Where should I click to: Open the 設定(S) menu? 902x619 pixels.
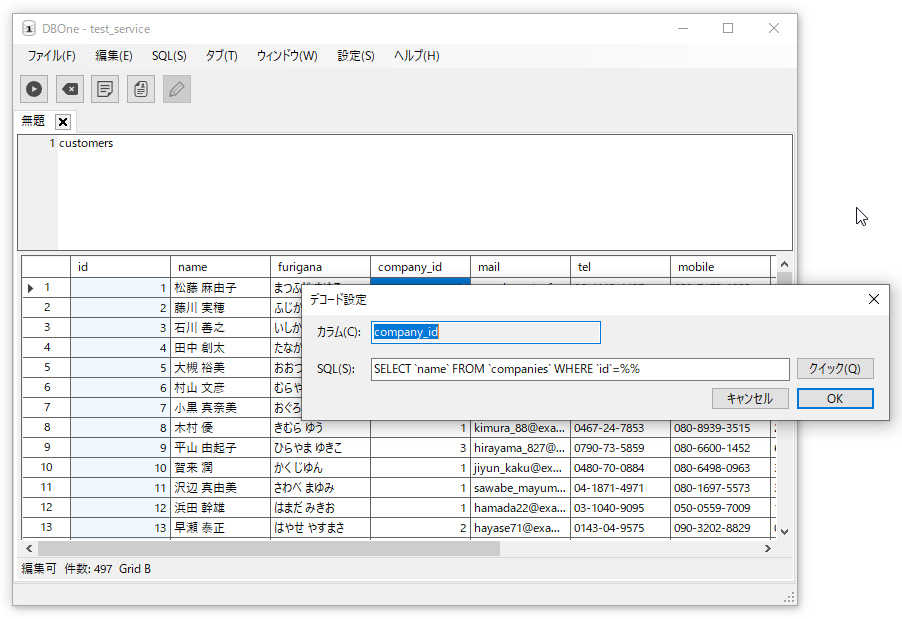pyautogui.click(x=356, y=56)
